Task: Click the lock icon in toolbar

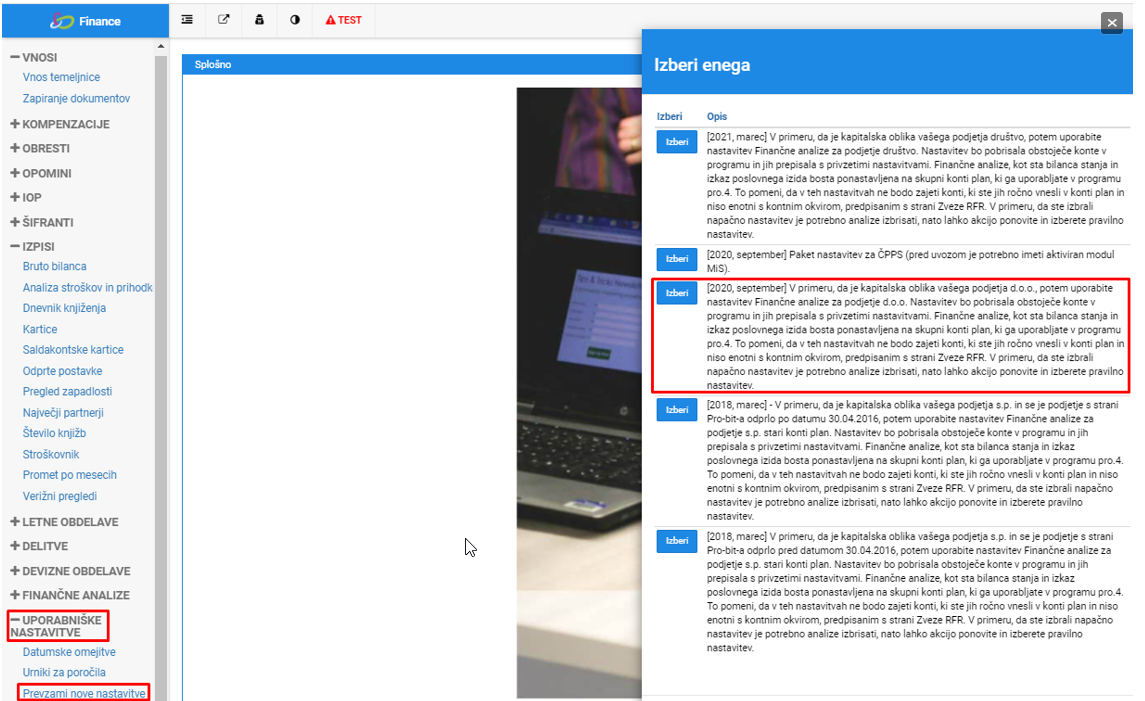Action: tap(259, 20)
